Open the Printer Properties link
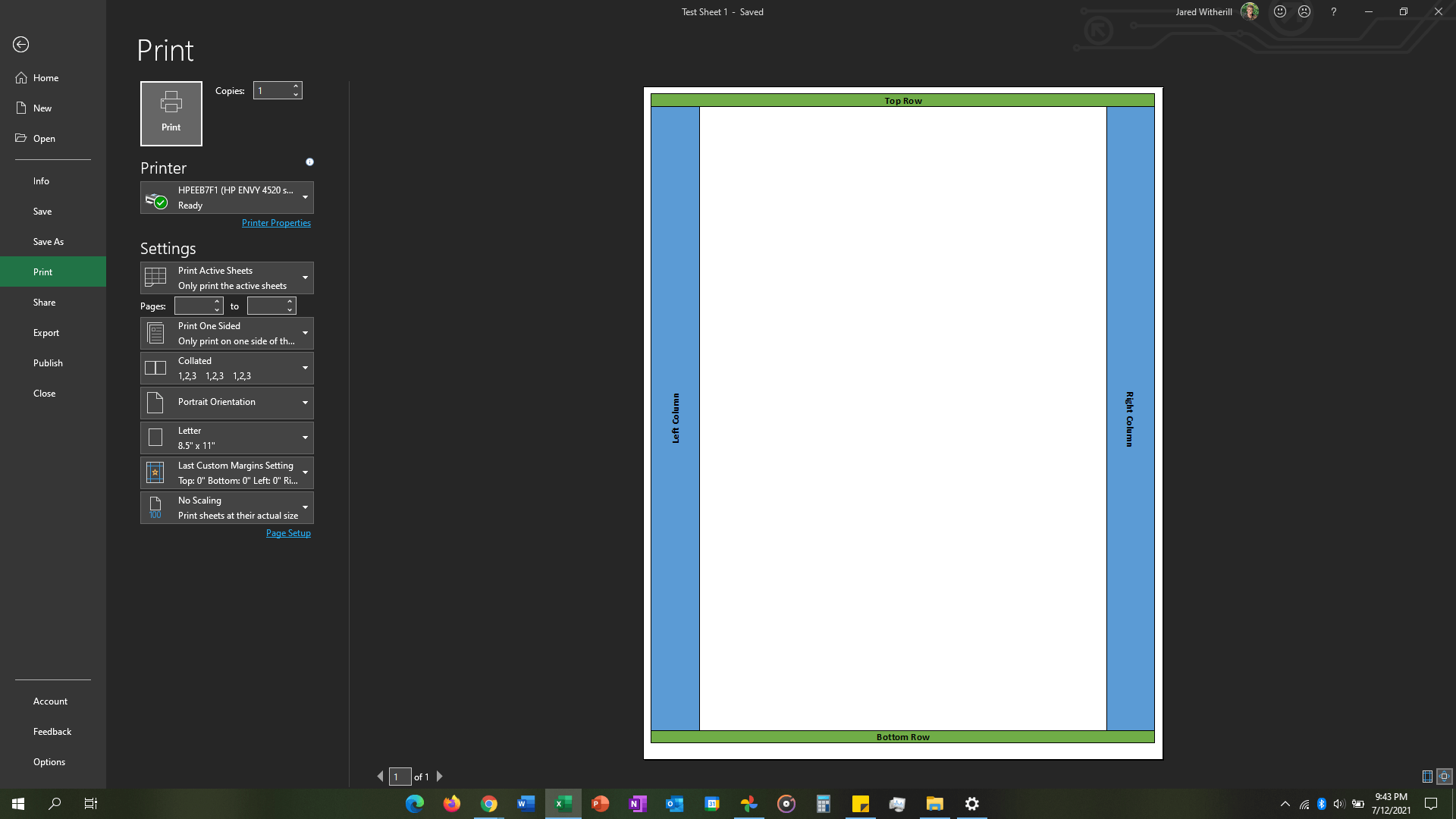The image size is (1456, 819). (x=276, y=223)
